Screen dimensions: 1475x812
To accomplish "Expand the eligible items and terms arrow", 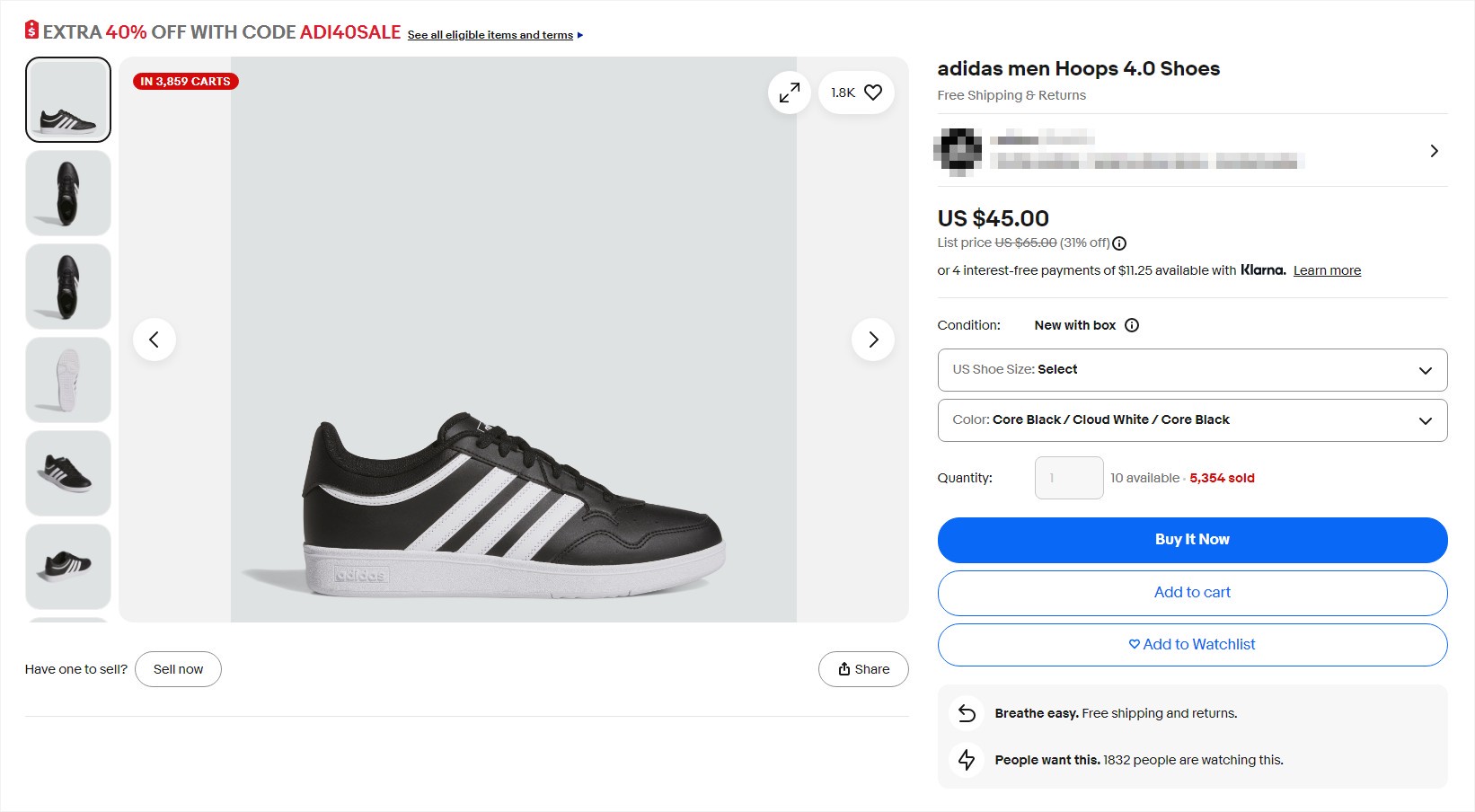I will [x=580, y=35].
